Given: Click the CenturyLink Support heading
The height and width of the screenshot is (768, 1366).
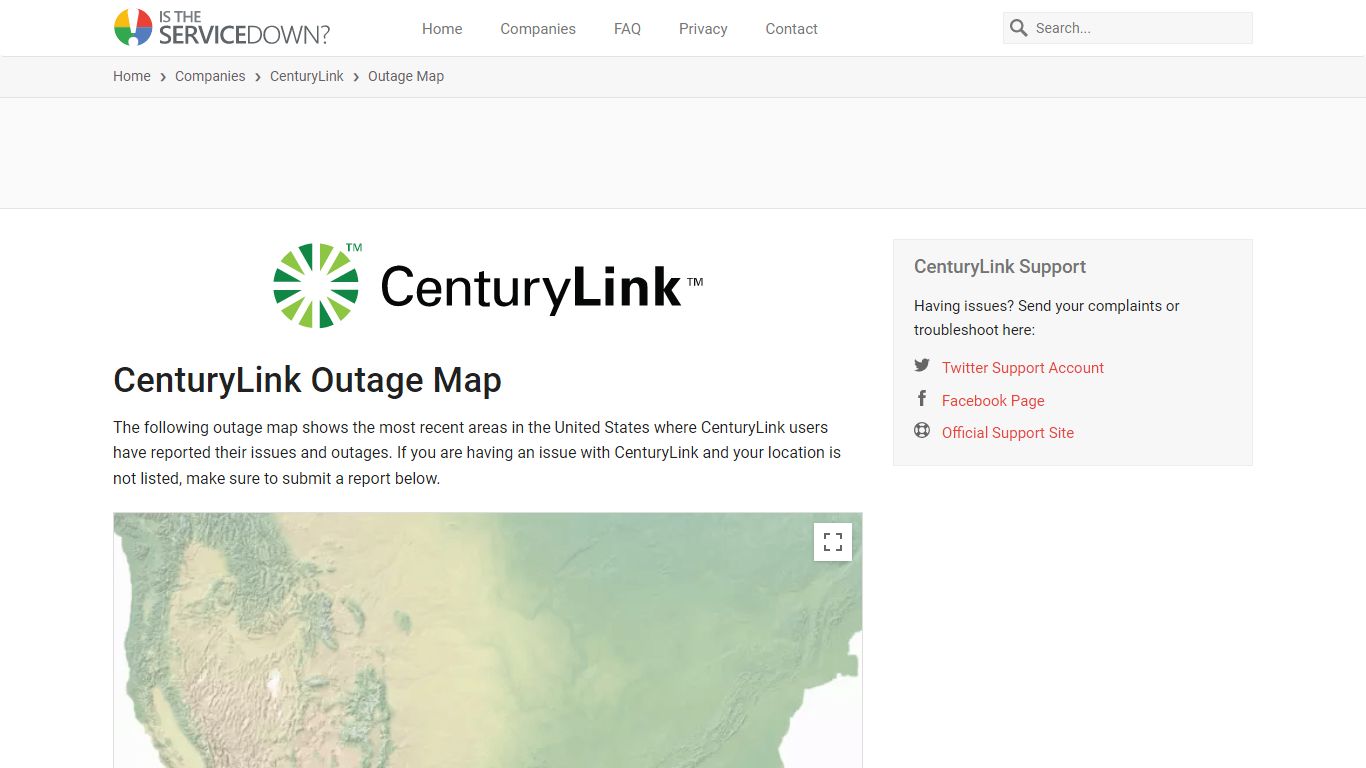Looking at the screenshot, I should coord(1000,267).
